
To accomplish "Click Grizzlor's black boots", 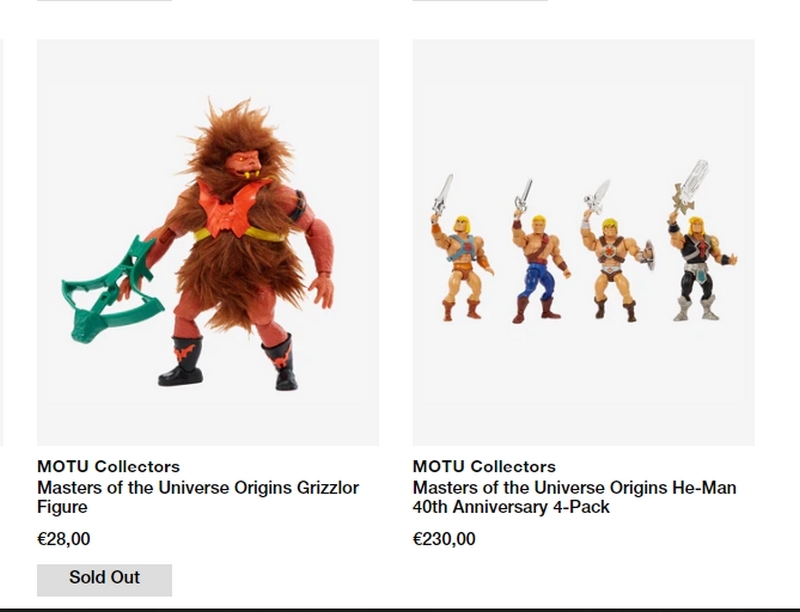I will click(x=229, y=362).
